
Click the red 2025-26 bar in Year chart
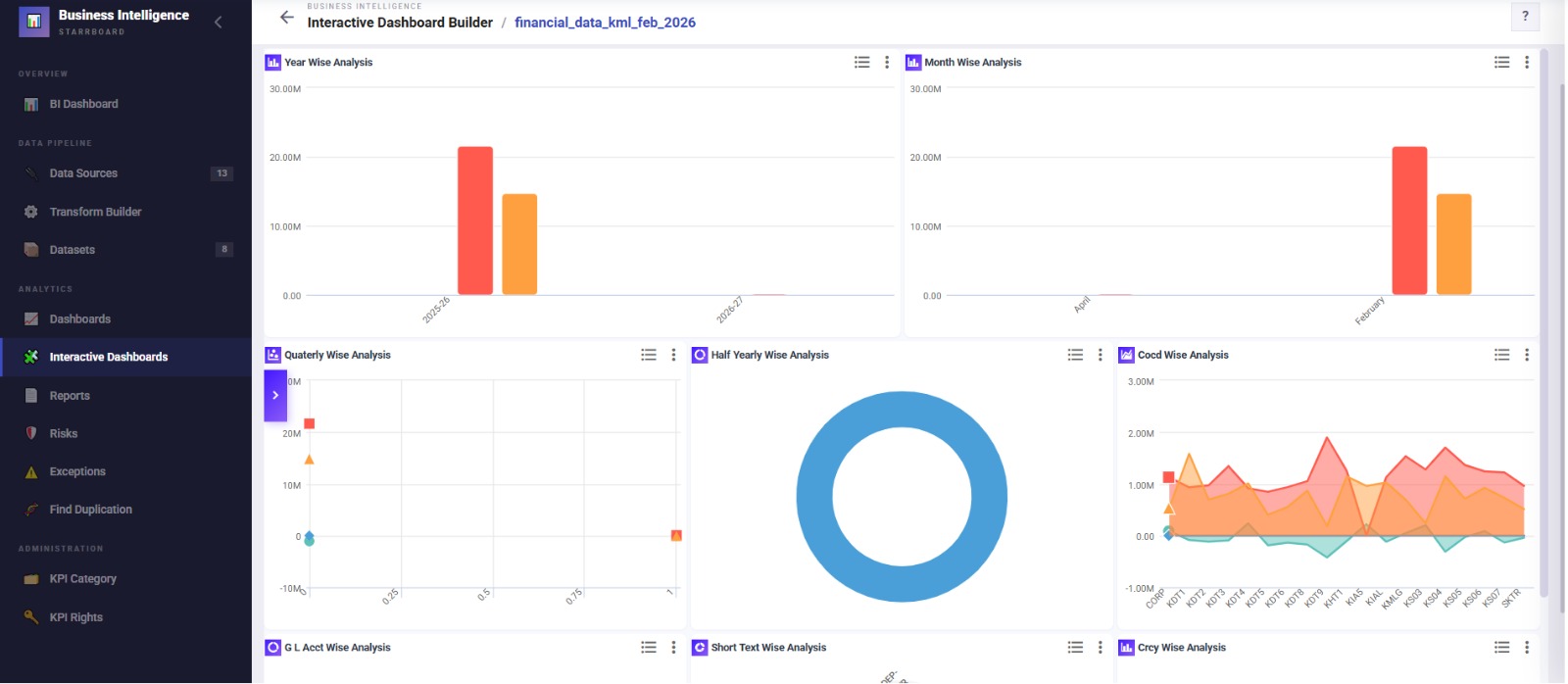(475, 220)
